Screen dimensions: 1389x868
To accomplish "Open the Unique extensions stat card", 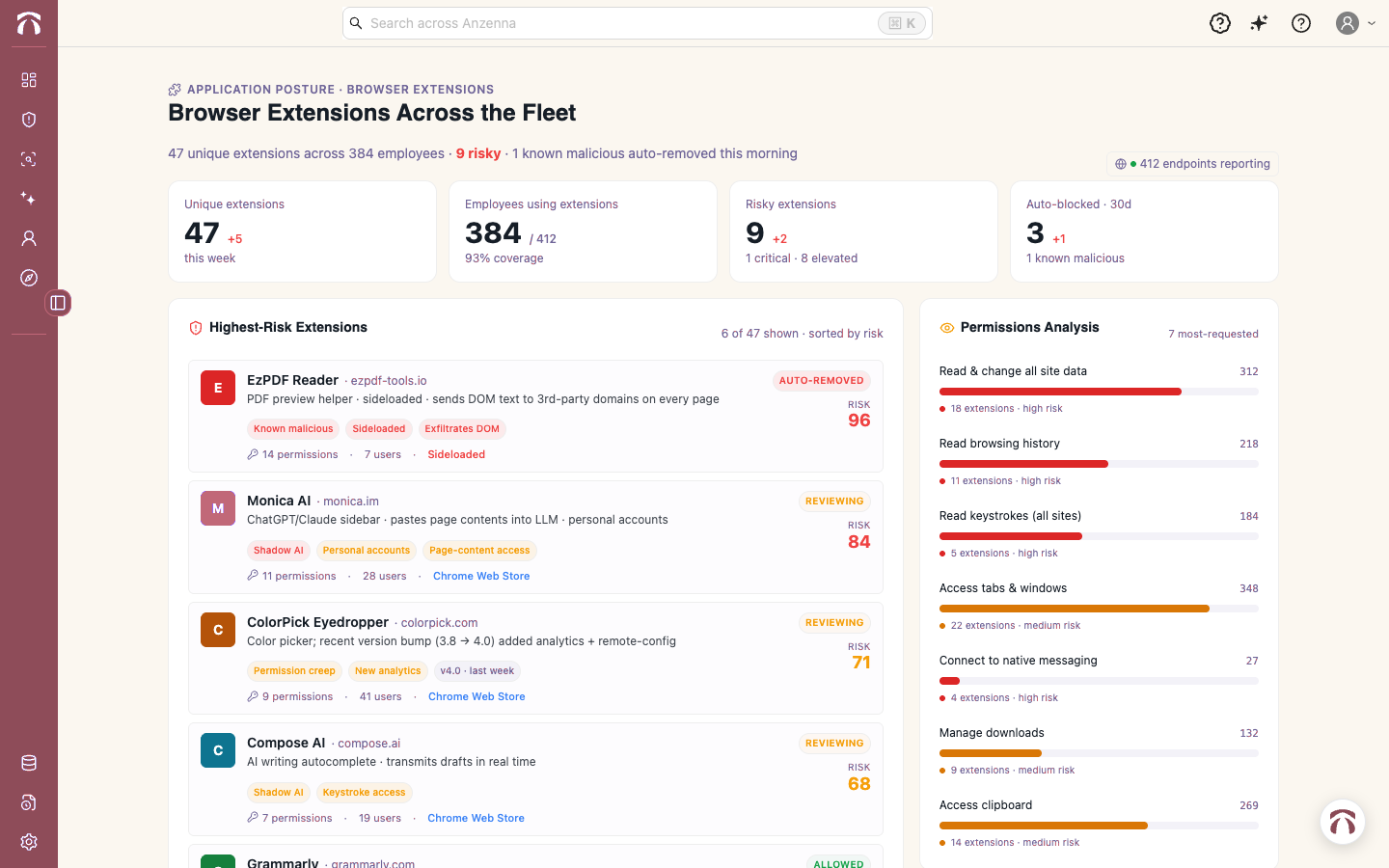I will (302, 231).
